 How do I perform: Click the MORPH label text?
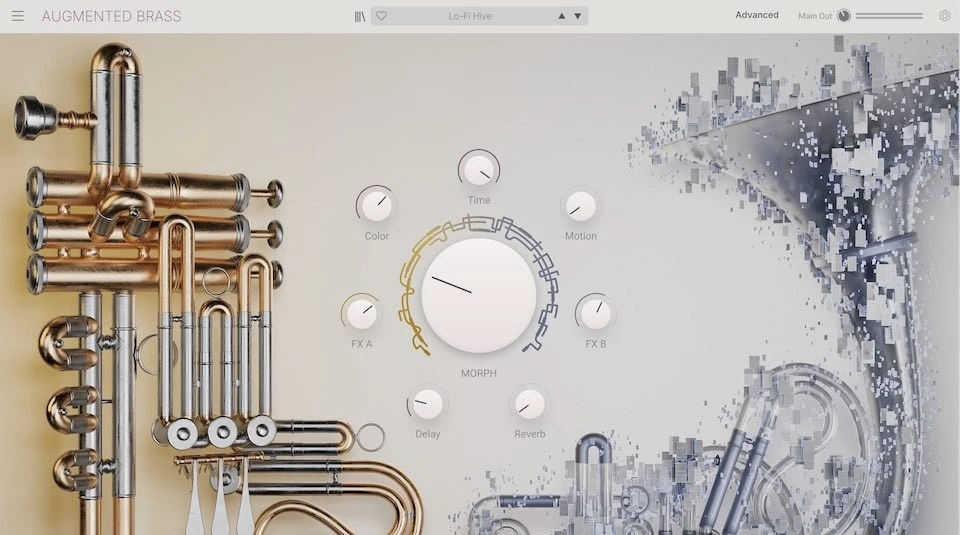click(479, 373)
